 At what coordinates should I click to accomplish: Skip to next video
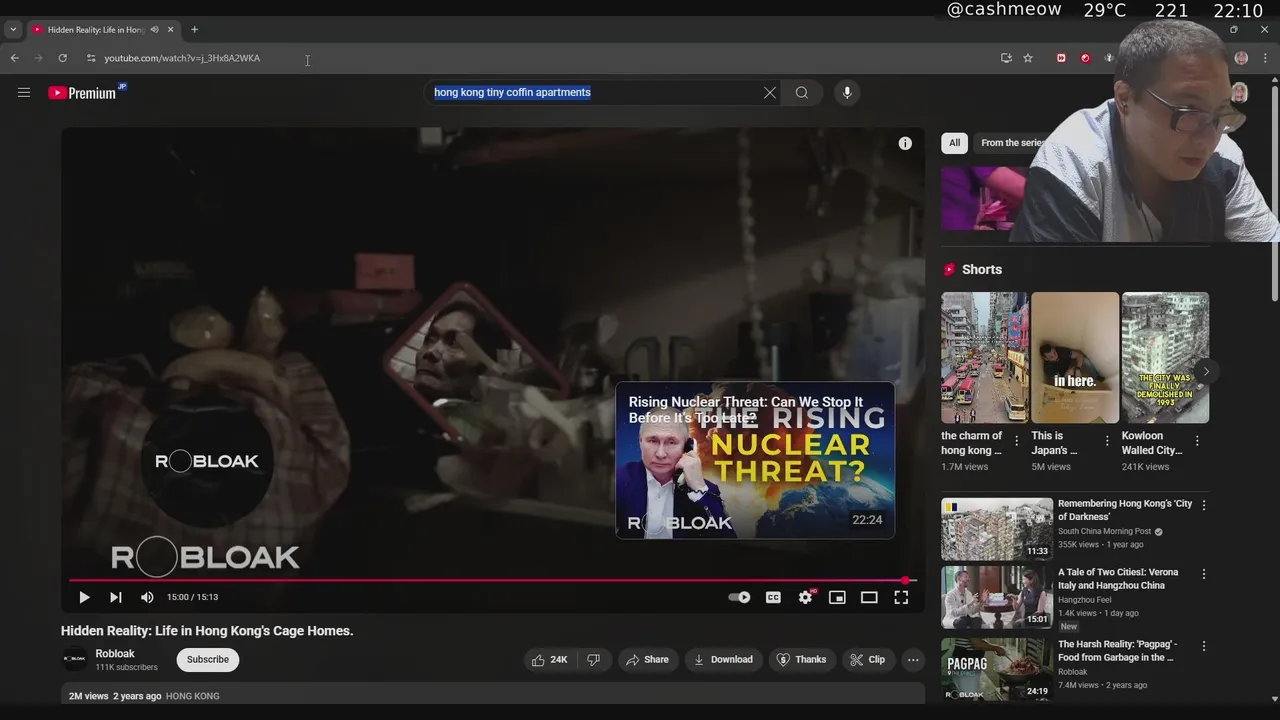click(x=116, y=597)
